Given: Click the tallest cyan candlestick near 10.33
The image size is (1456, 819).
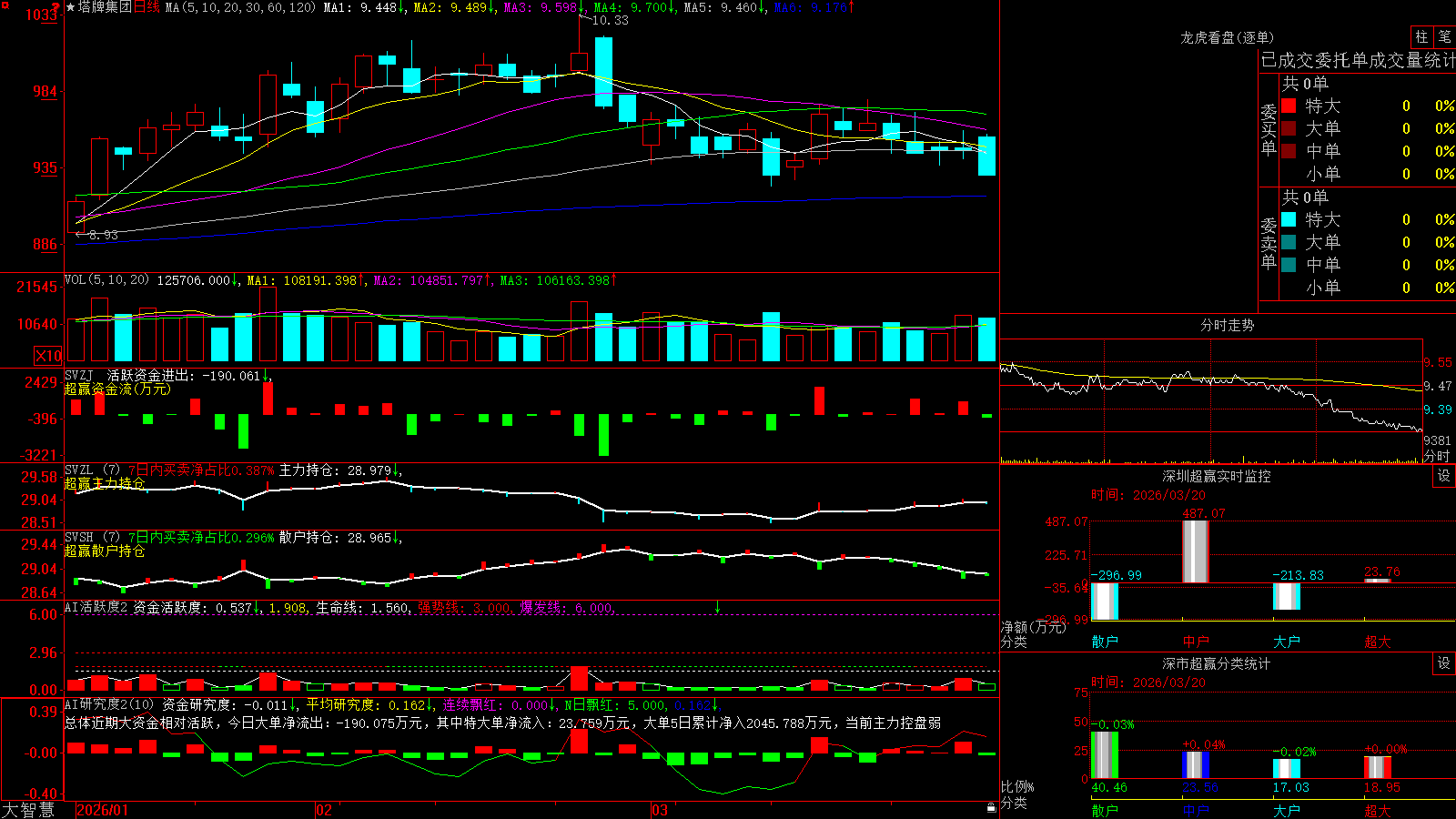Looking at the screenshot, I should (603, 72).
